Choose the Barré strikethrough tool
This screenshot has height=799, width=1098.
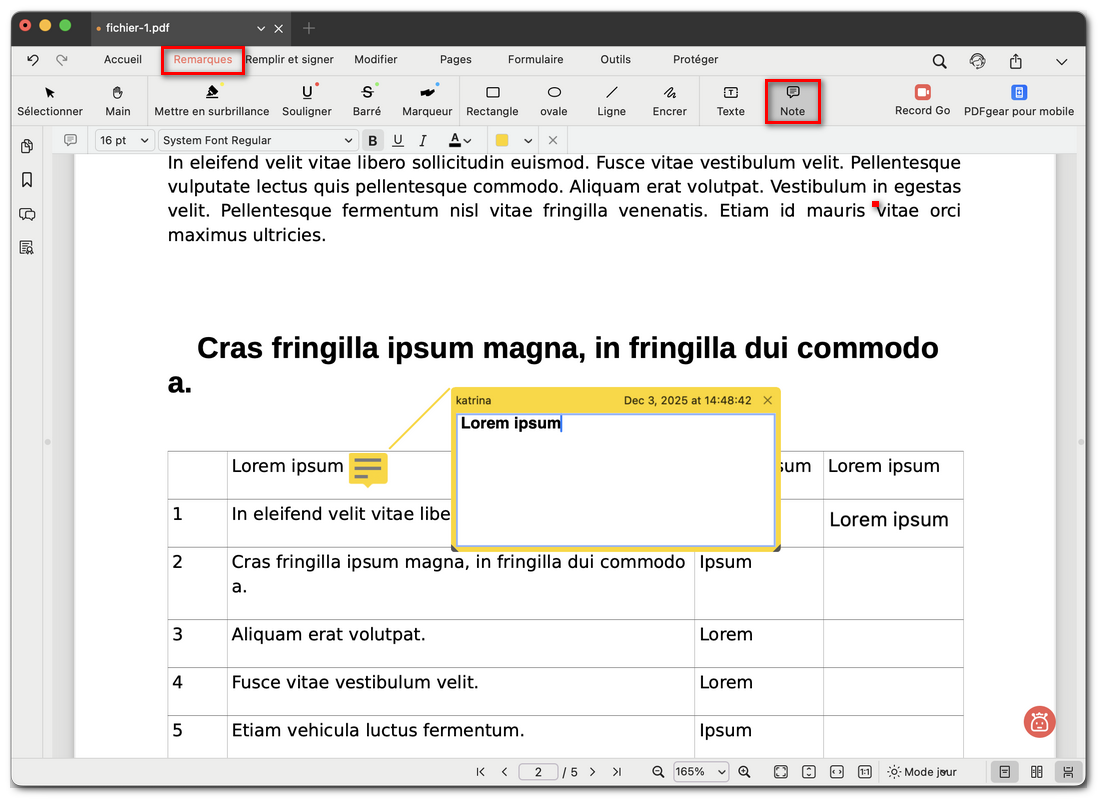click(x=367, y=100)
